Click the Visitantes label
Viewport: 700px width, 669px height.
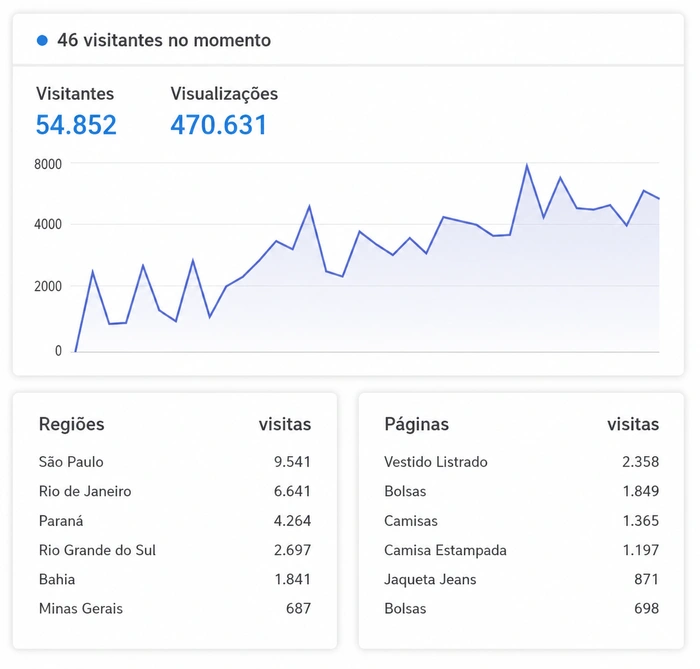point(75,94)
